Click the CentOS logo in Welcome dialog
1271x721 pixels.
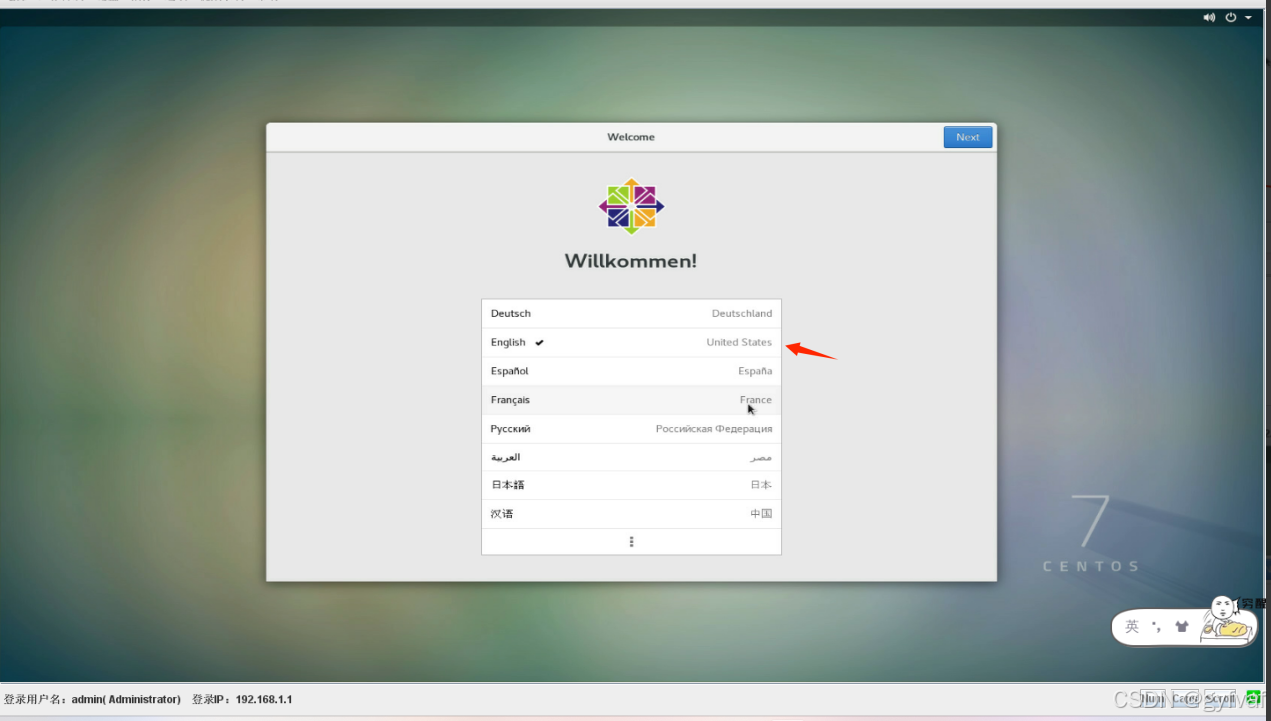631,207
